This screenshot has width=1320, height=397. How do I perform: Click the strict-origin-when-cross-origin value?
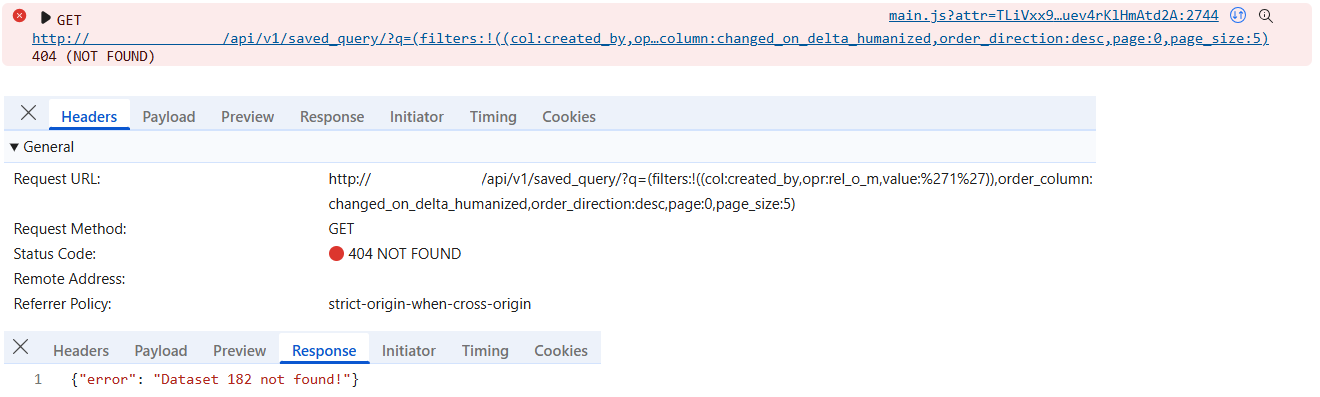click(430, 303)
